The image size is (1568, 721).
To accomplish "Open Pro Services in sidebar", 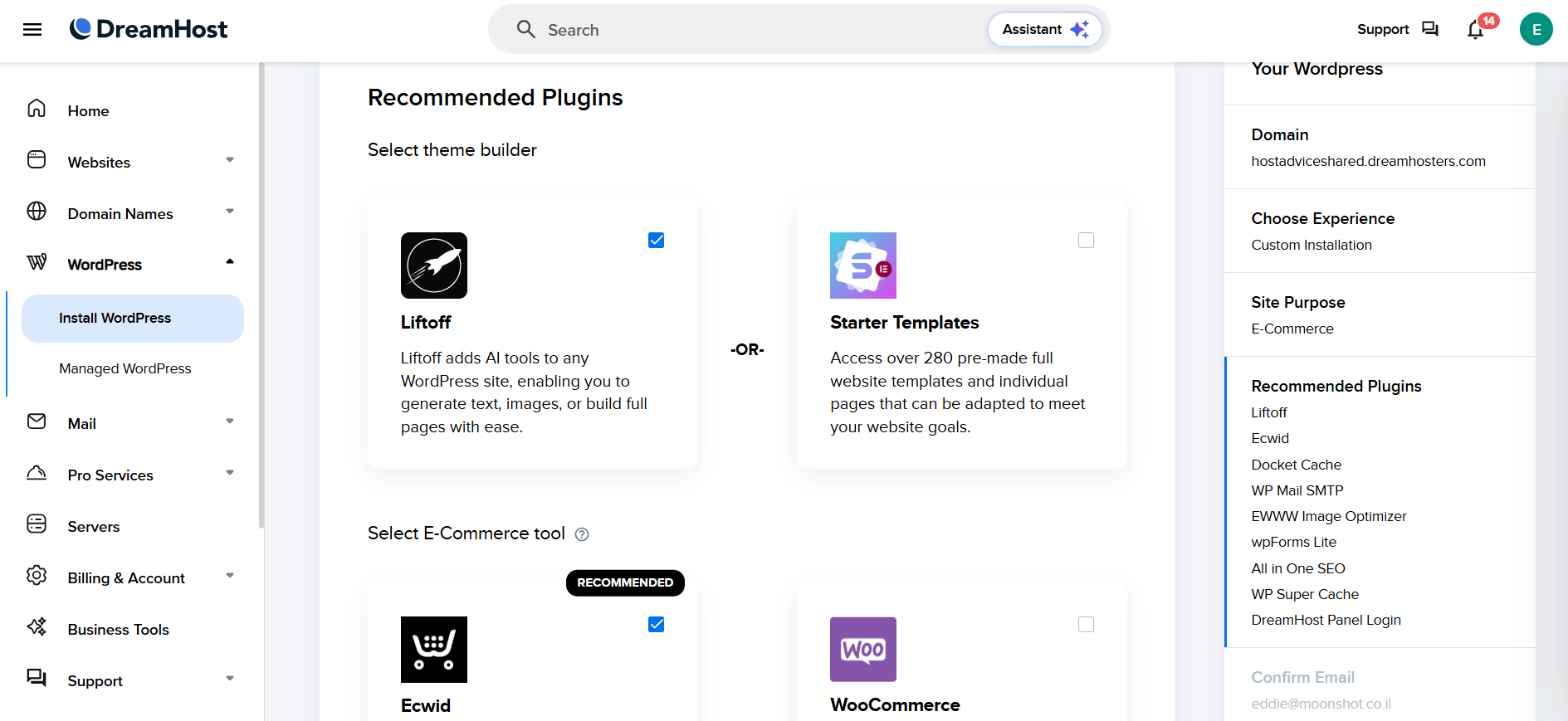I will tap(110, 475).
